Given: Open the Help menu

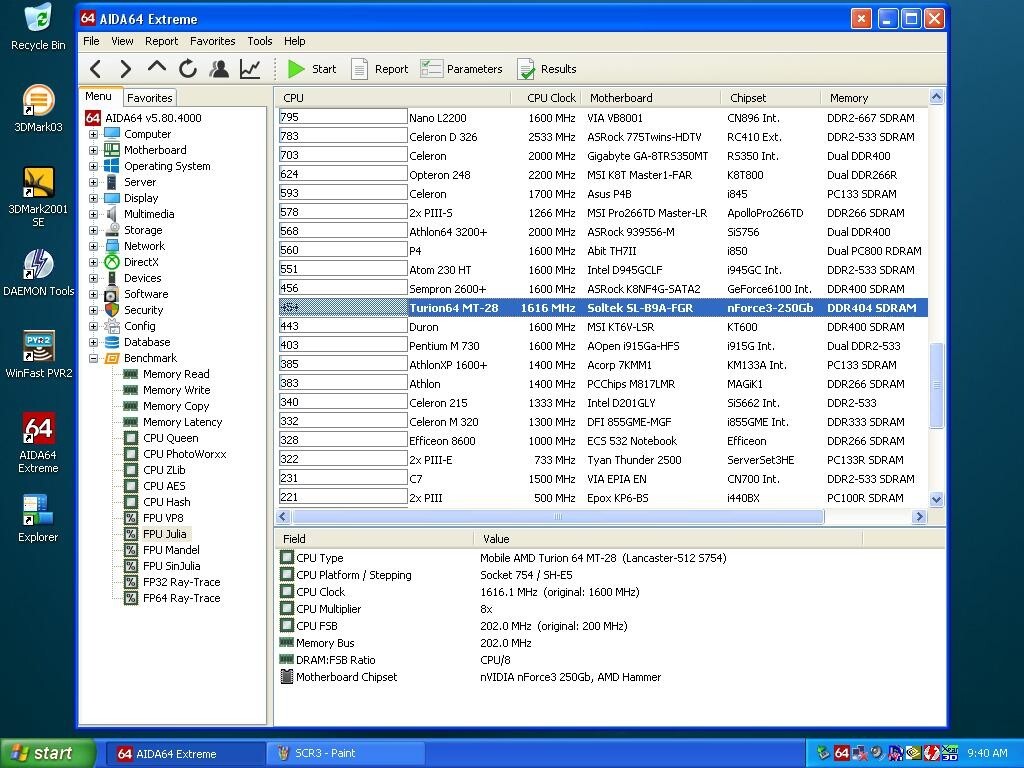Looking at the screenshot, I should (x=295, y=41).
